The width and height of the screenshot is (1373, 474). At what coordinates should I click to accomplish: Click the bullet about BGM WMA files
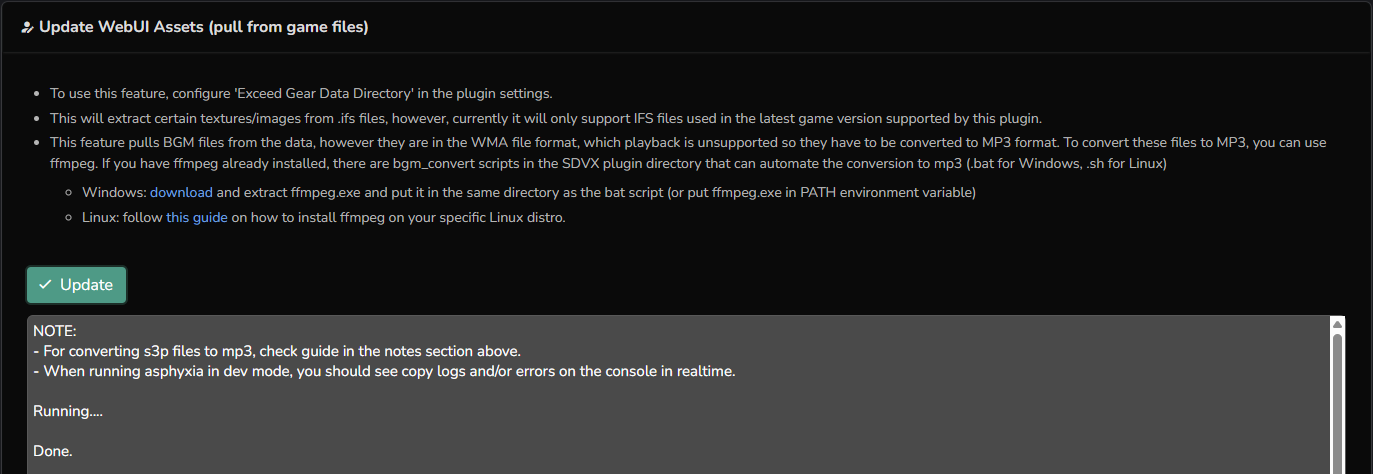(500, 142)
